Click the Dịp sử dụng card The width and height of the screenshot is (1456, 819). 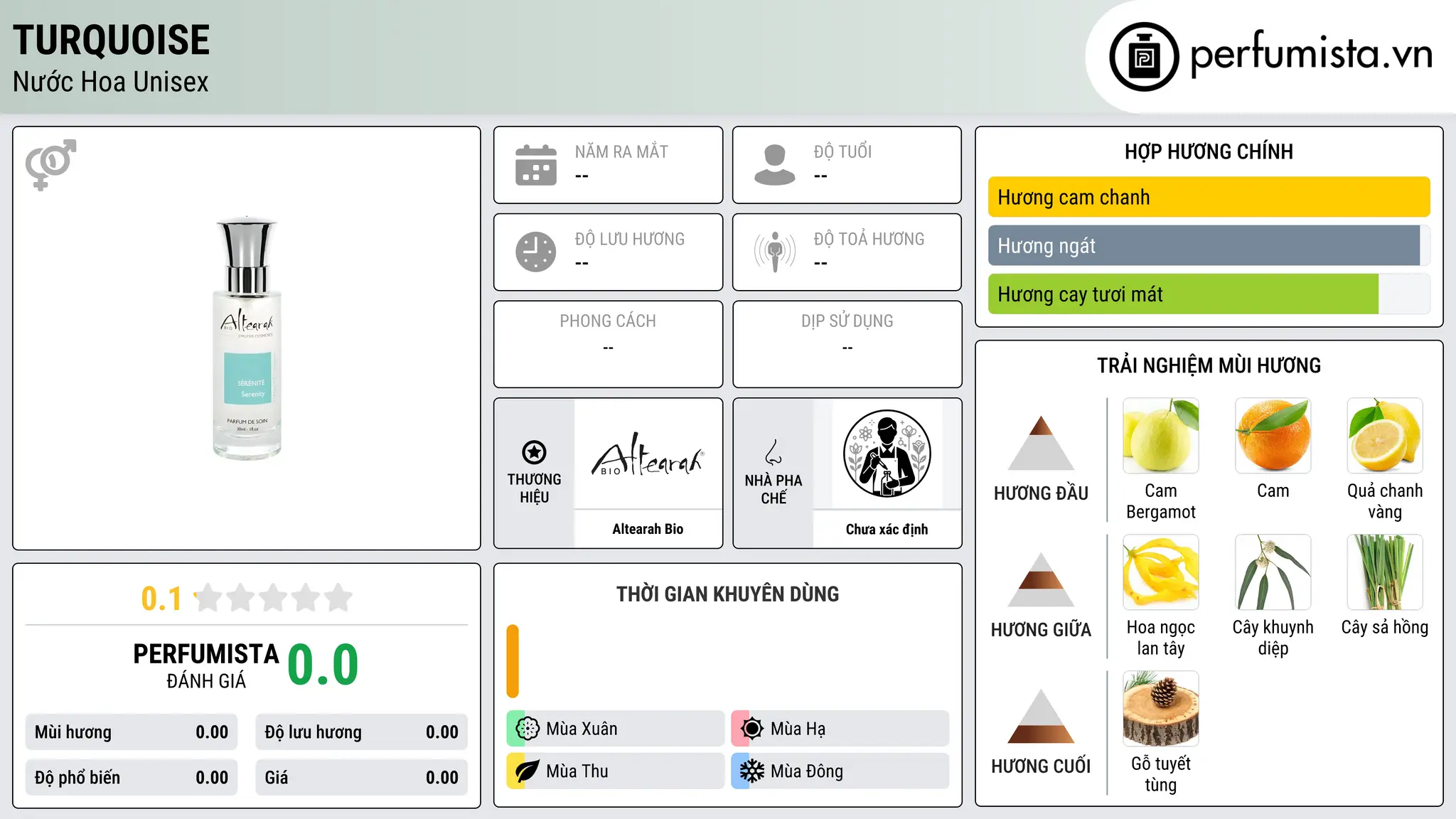coord(847,344)
